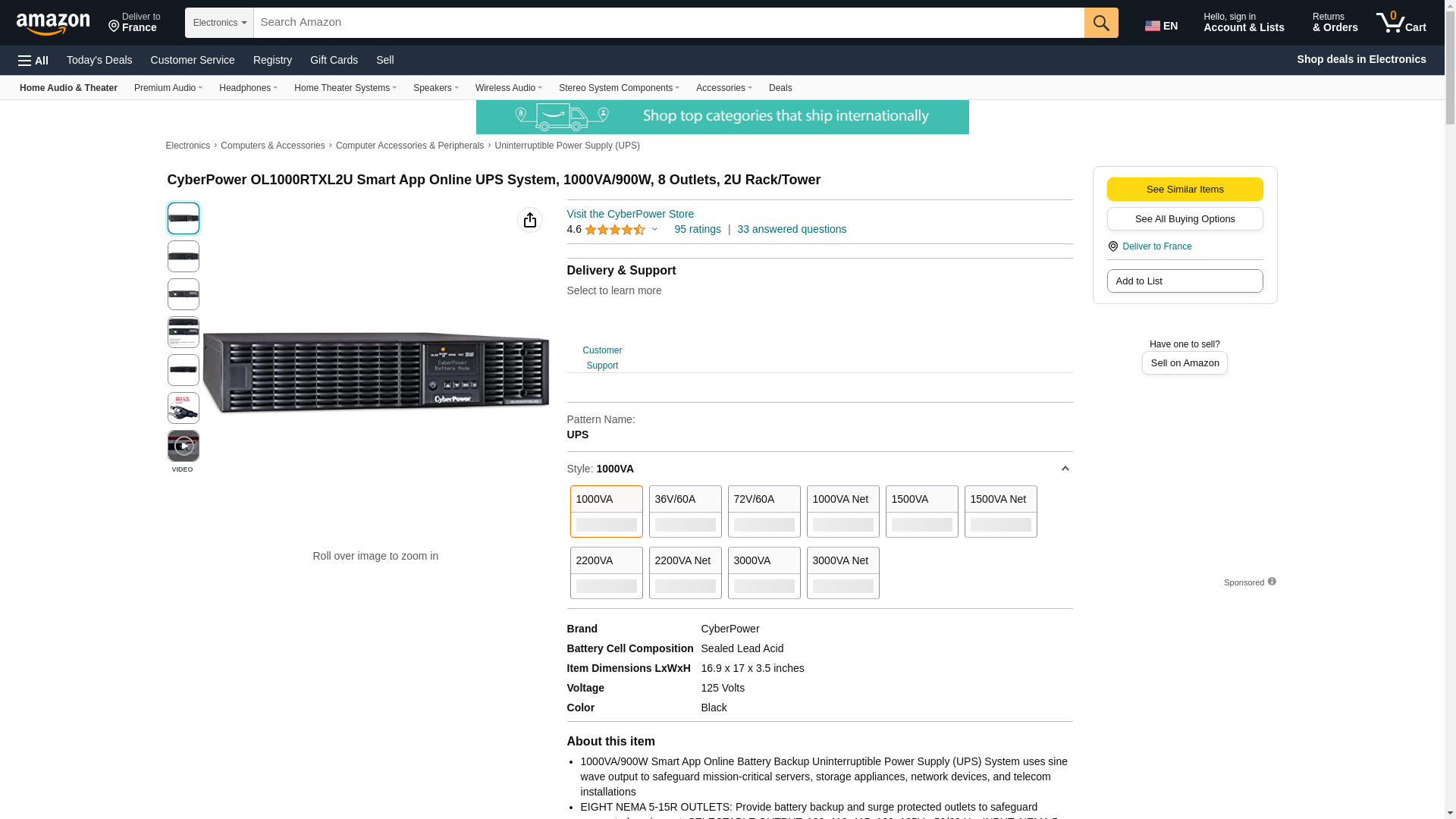Click the search magnifier button

pyautogui.click(x=1100, y=23)
